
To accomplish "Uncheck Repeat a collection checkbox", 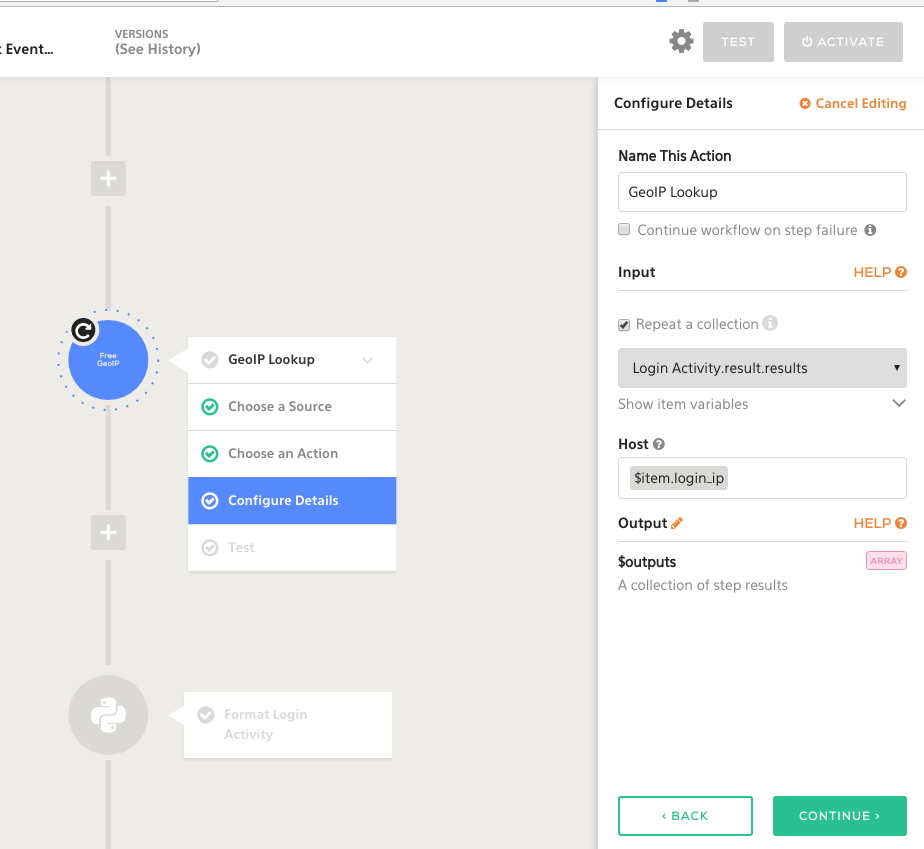I will tap(625, 325).
